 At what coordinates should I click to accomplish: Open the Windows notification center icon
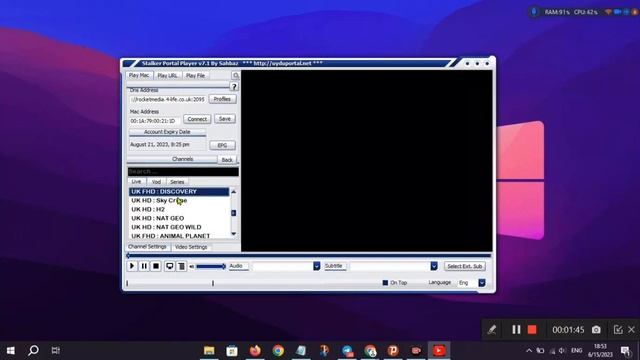[625, 351]
